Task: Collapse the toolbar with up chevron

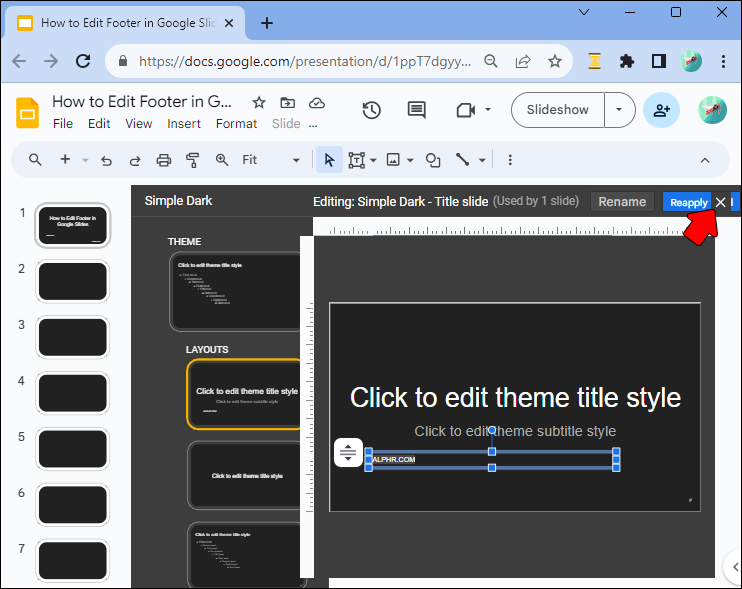Action: [705, 160]
